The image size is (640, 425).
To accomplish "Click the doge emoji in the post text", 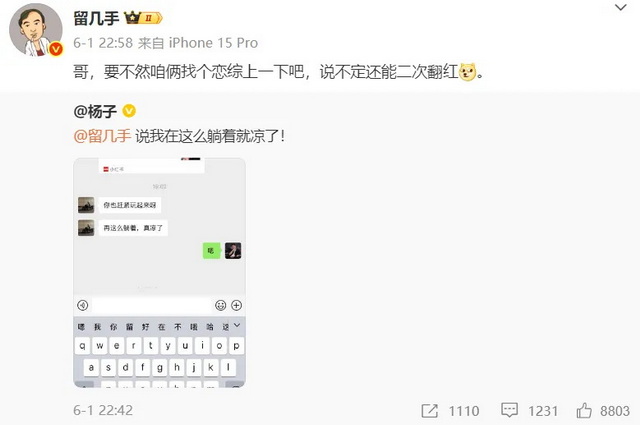I will tap(467, 72).
